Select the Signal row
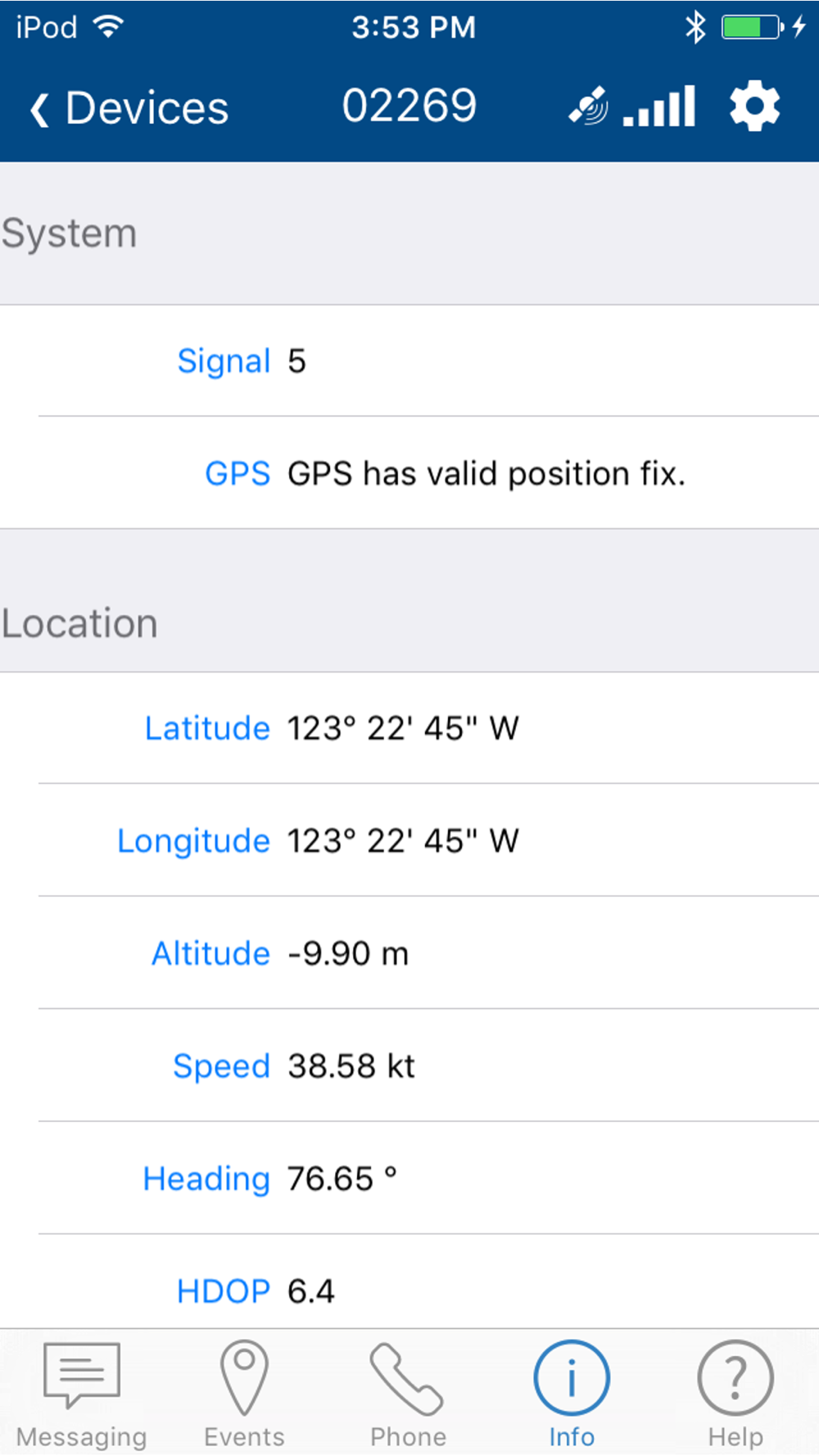This screenshot has width=819, height=1456. (x=409, y=361)
